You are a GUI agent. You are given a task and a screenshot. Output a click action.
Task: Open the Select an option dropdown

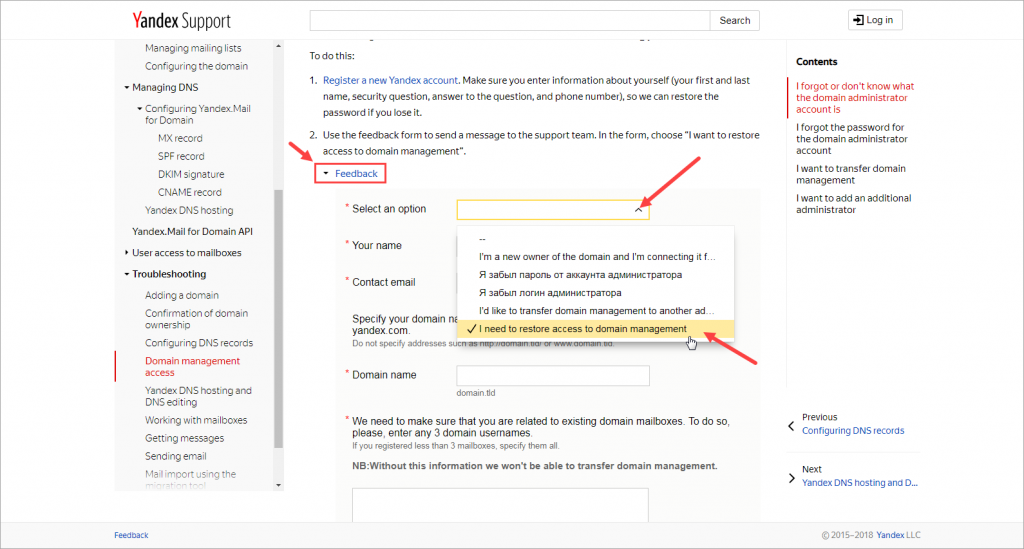(552, 210)
